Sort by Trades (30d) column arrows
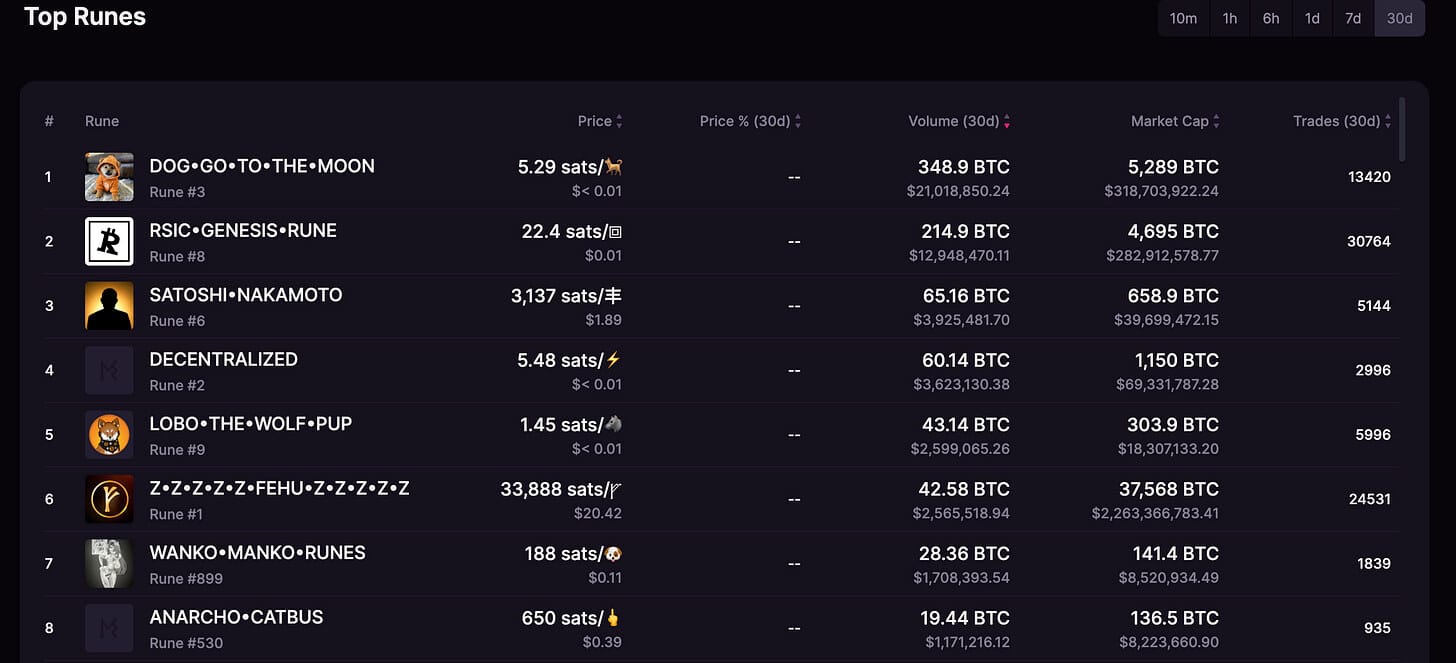The image size is (1456, 663). point(1388,122)
